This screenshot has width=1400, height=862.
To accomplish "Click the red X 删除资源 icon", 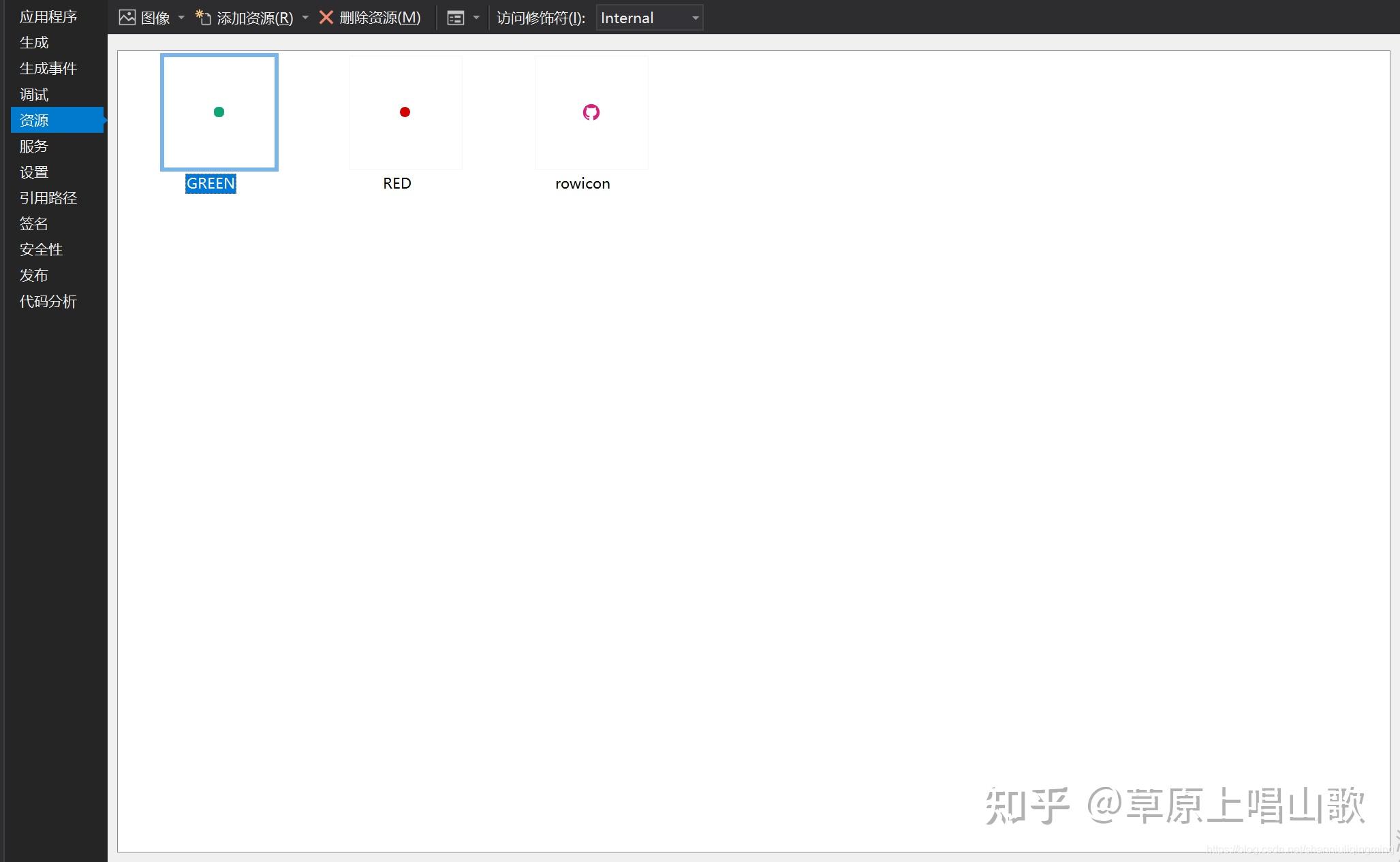I will pos(327,17).
